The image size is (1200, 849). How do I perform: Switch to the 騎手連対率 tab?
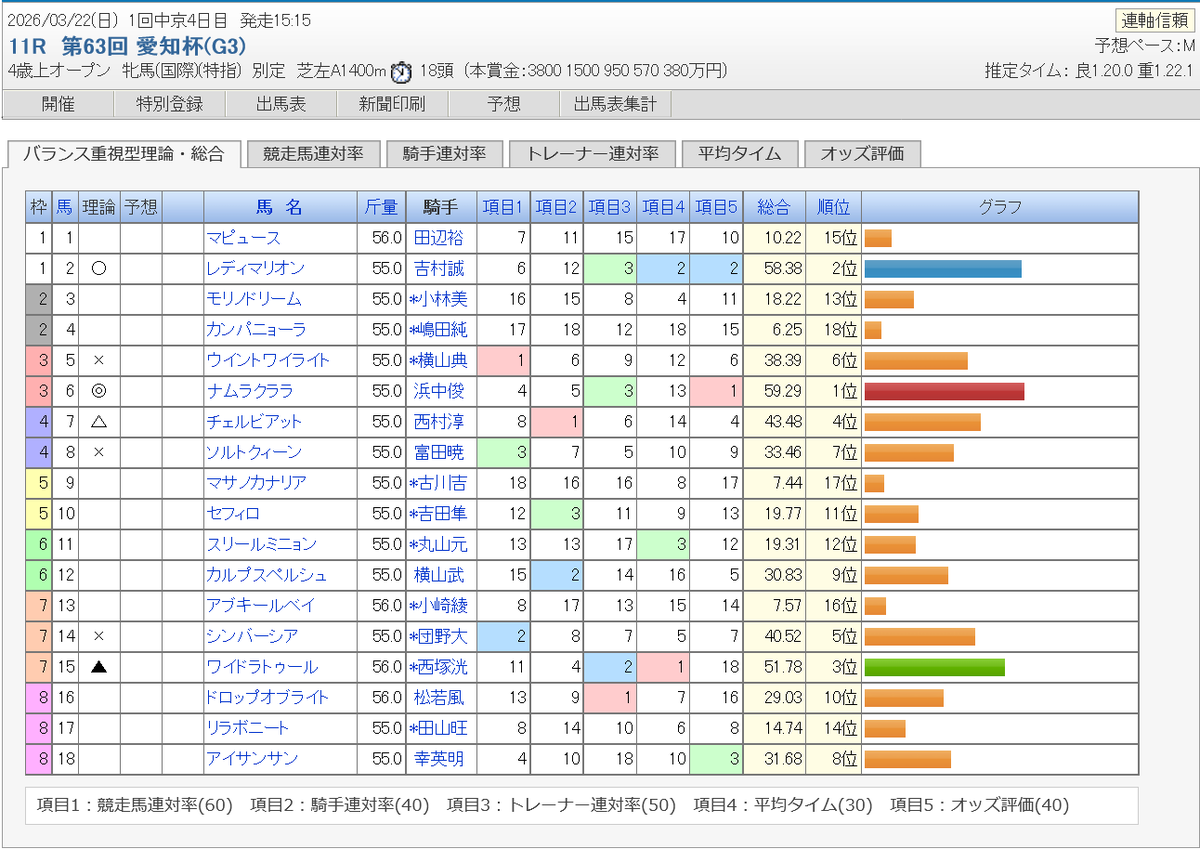pyautogui.click(x=444, y=154)
